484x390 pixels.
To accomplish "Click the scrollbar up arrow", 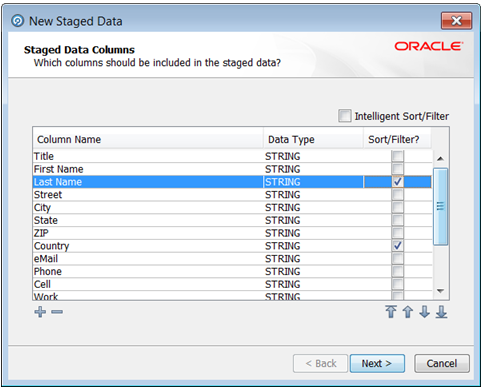I will [440, 159].
